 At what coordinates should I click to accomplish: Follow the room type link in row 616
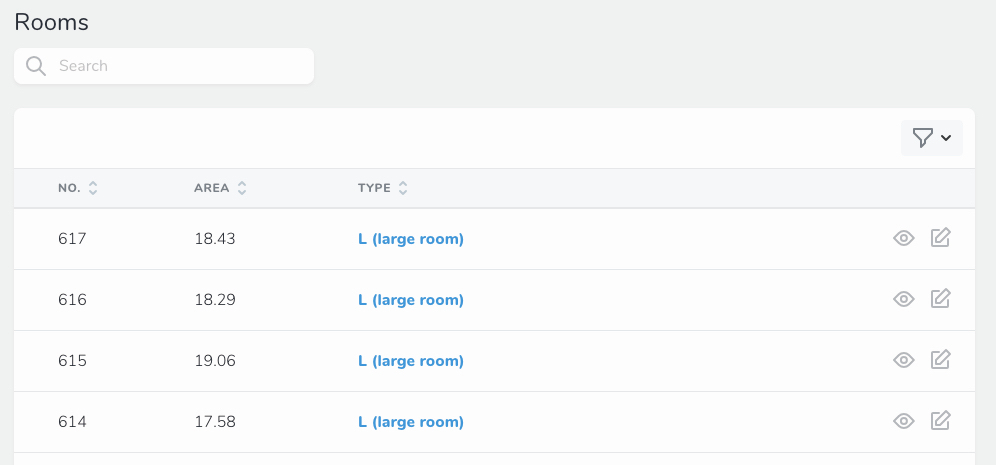tap(410, 300)
